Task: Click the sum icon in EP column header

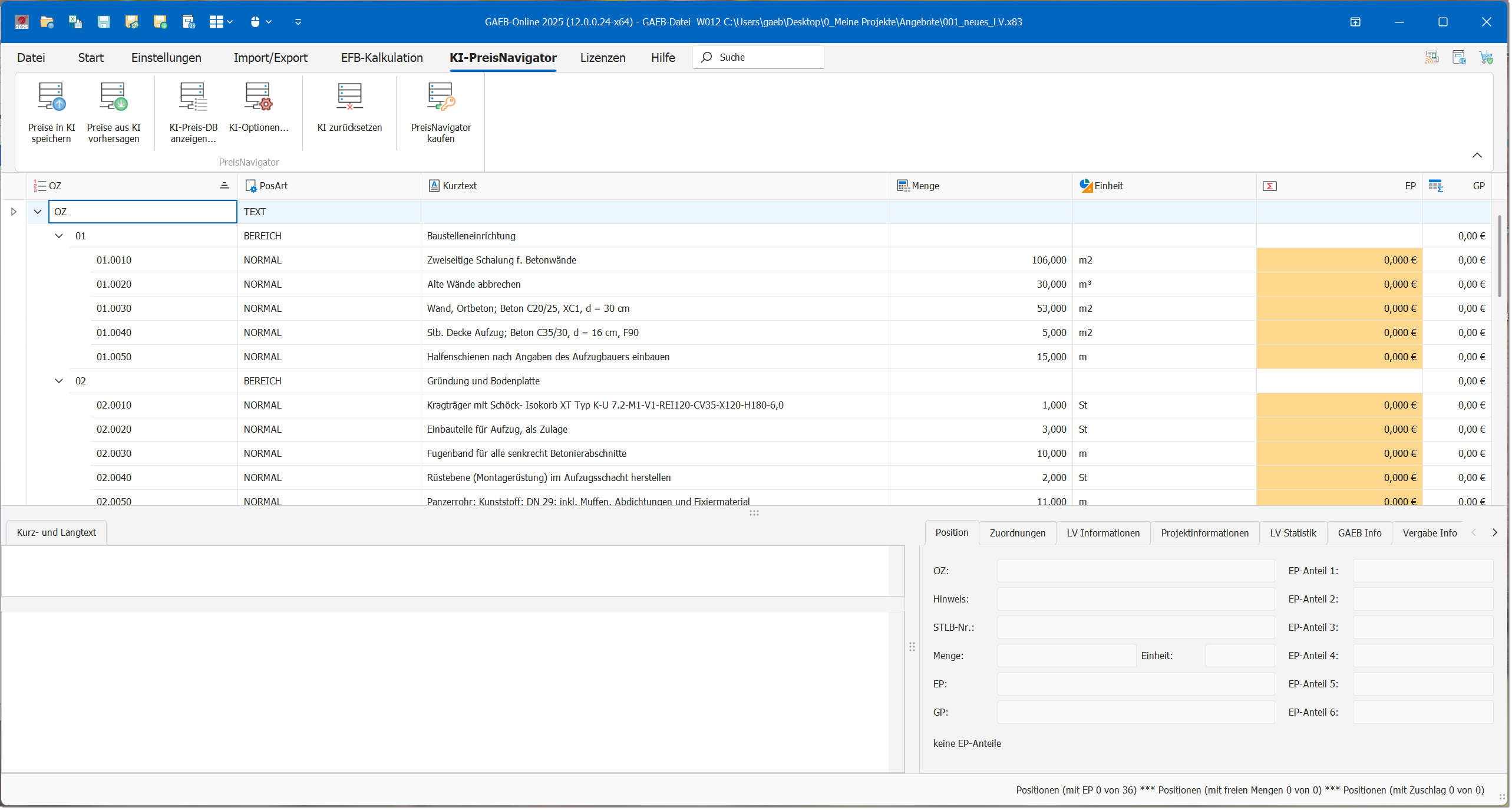Action: pos(1270,186)
